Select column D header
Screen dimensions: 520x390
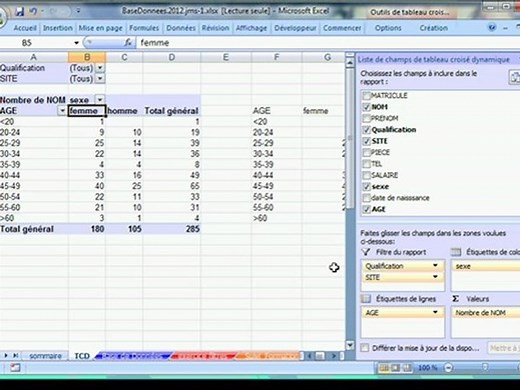(172, 57)
